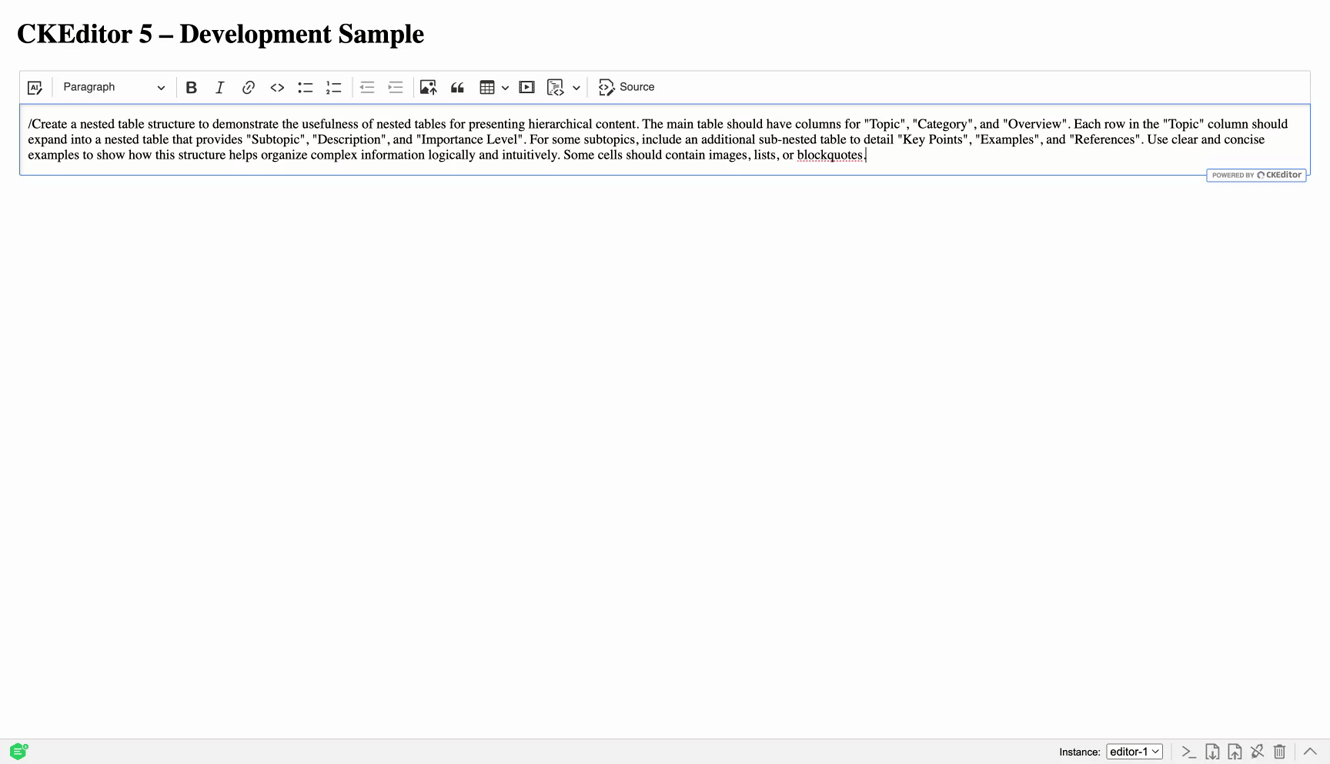Insert a link with the link icon
Screen dimensions: 1330x764
pyautogui.click(x=248, y=88)
